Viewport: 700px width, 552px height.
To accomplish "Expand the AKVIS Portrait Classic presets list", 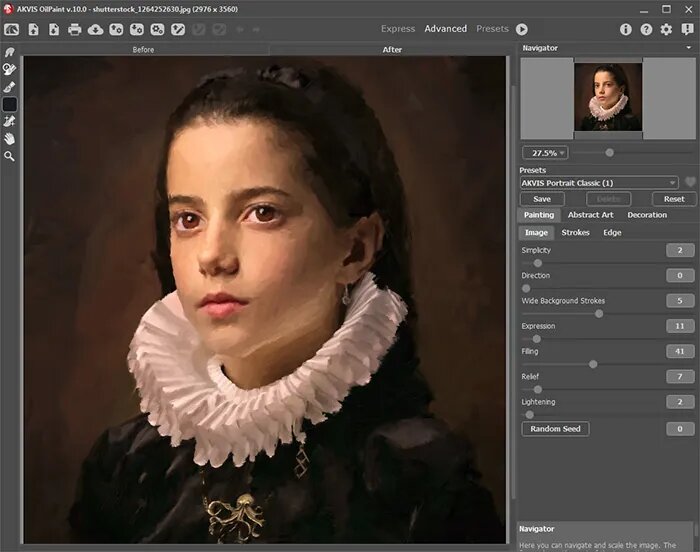I will click(598, 183).
